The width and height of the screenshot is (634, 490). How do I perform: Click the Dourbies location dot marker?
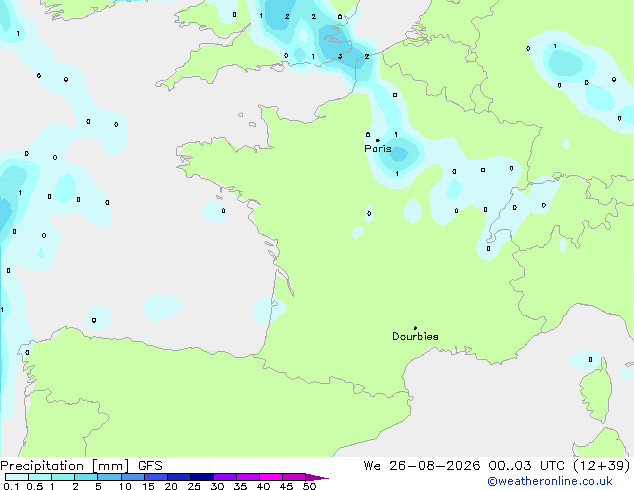click(x=415, y=328)
